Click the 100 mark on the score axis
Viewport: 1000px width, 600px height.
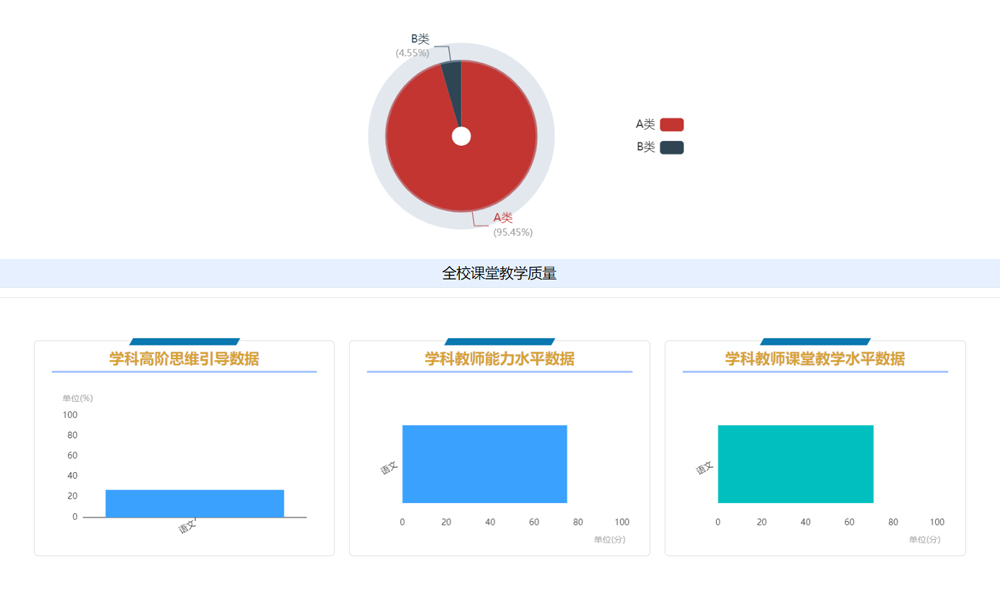[621, 521]
